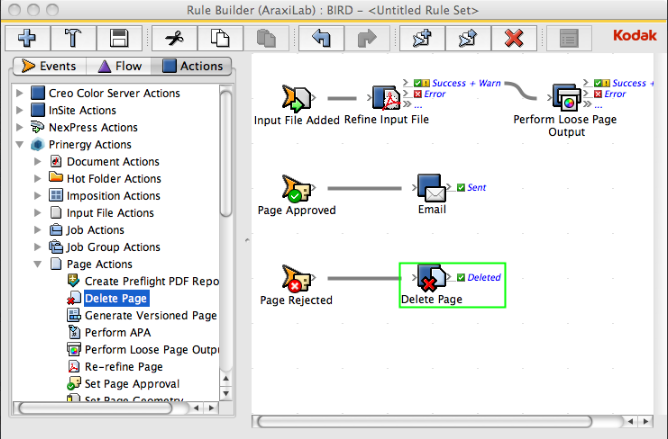668x439 pixels.
Task: Click the Refine Input File action icon
Action: point(385,99)
